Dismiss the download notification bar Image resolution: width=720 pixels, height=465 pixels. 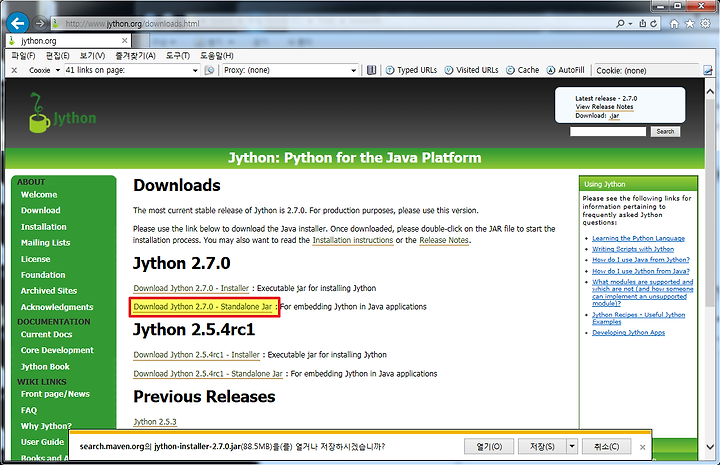[x=642, y=447]
